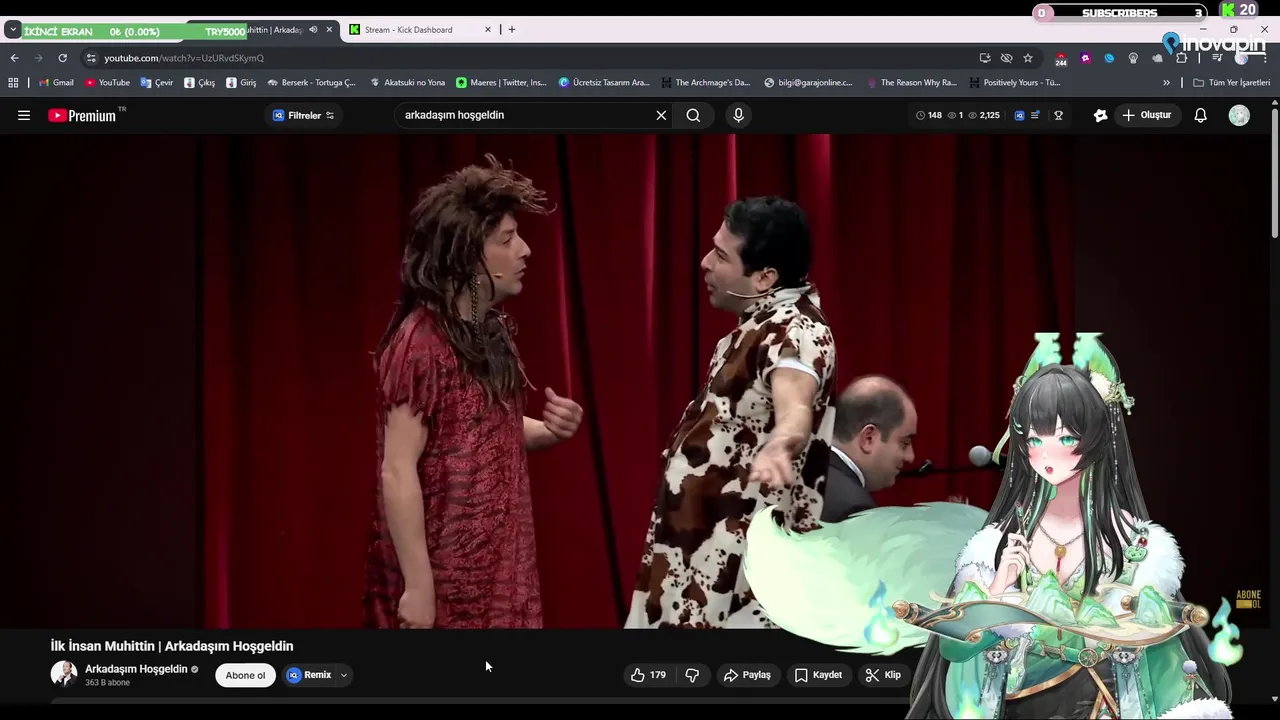Open Gmail bookmark

[56, 83]
